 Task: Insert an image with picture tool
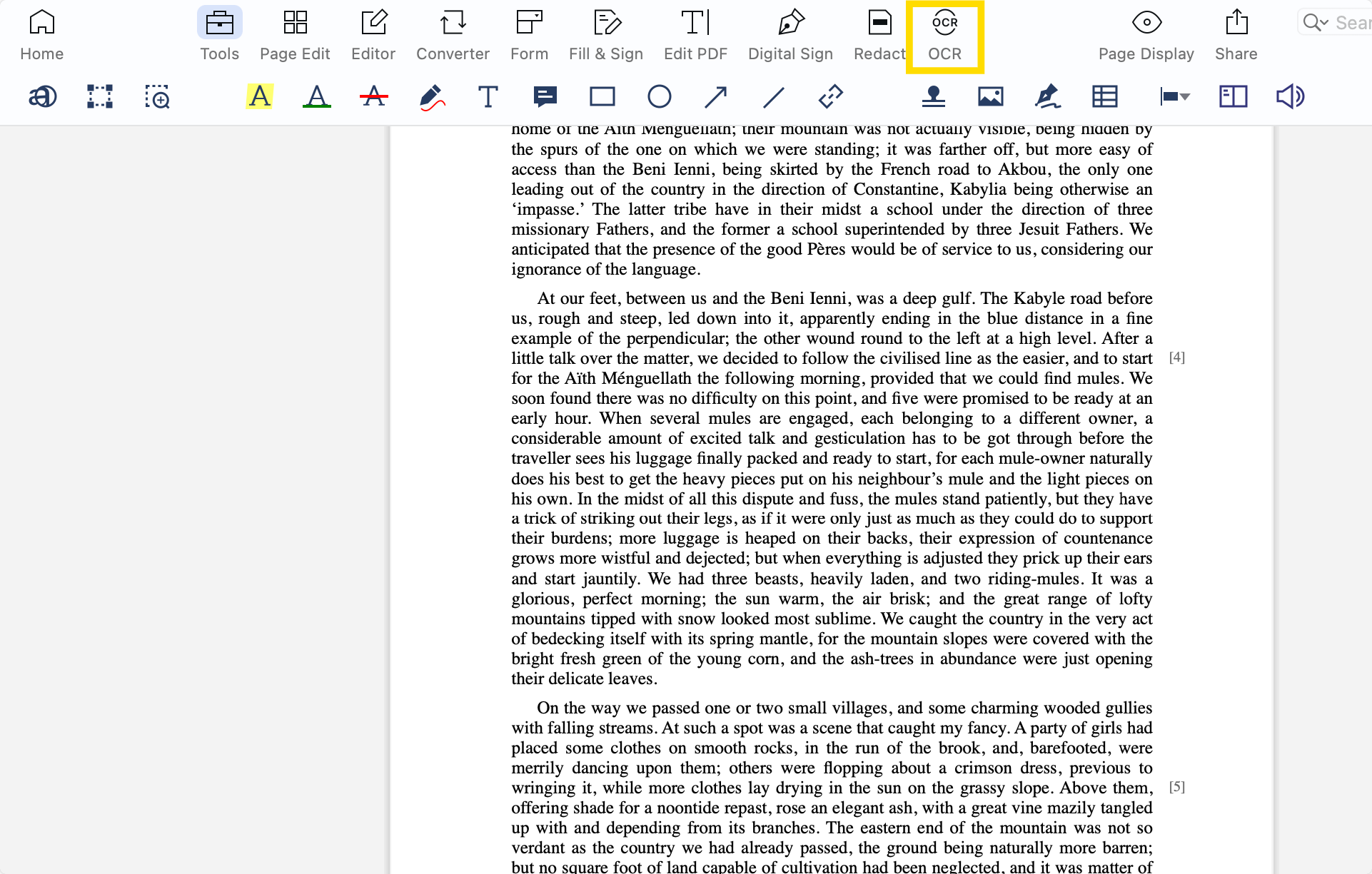(x=990, y=96)
